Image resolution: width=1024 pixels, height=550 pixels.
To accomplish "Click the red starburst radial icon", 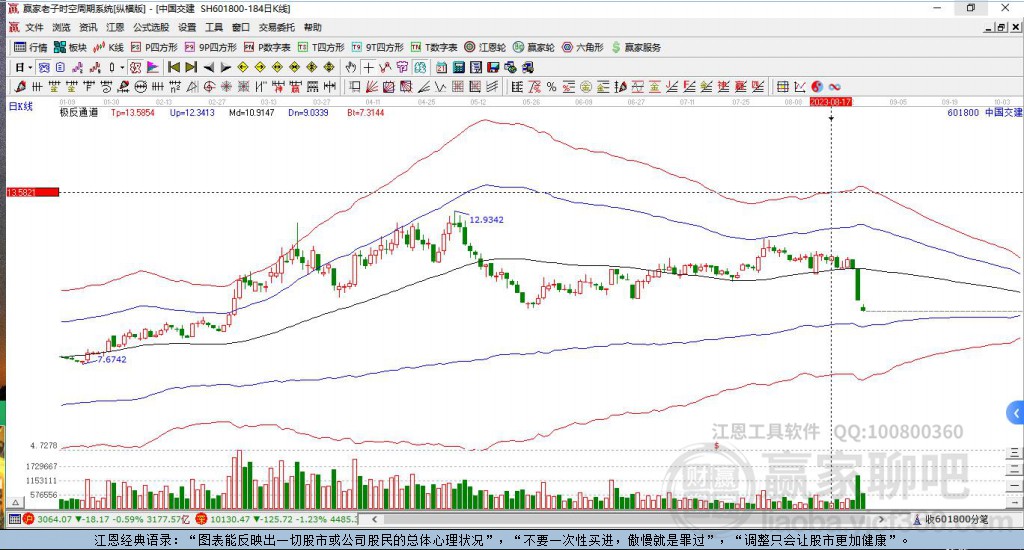I will 225,86.
